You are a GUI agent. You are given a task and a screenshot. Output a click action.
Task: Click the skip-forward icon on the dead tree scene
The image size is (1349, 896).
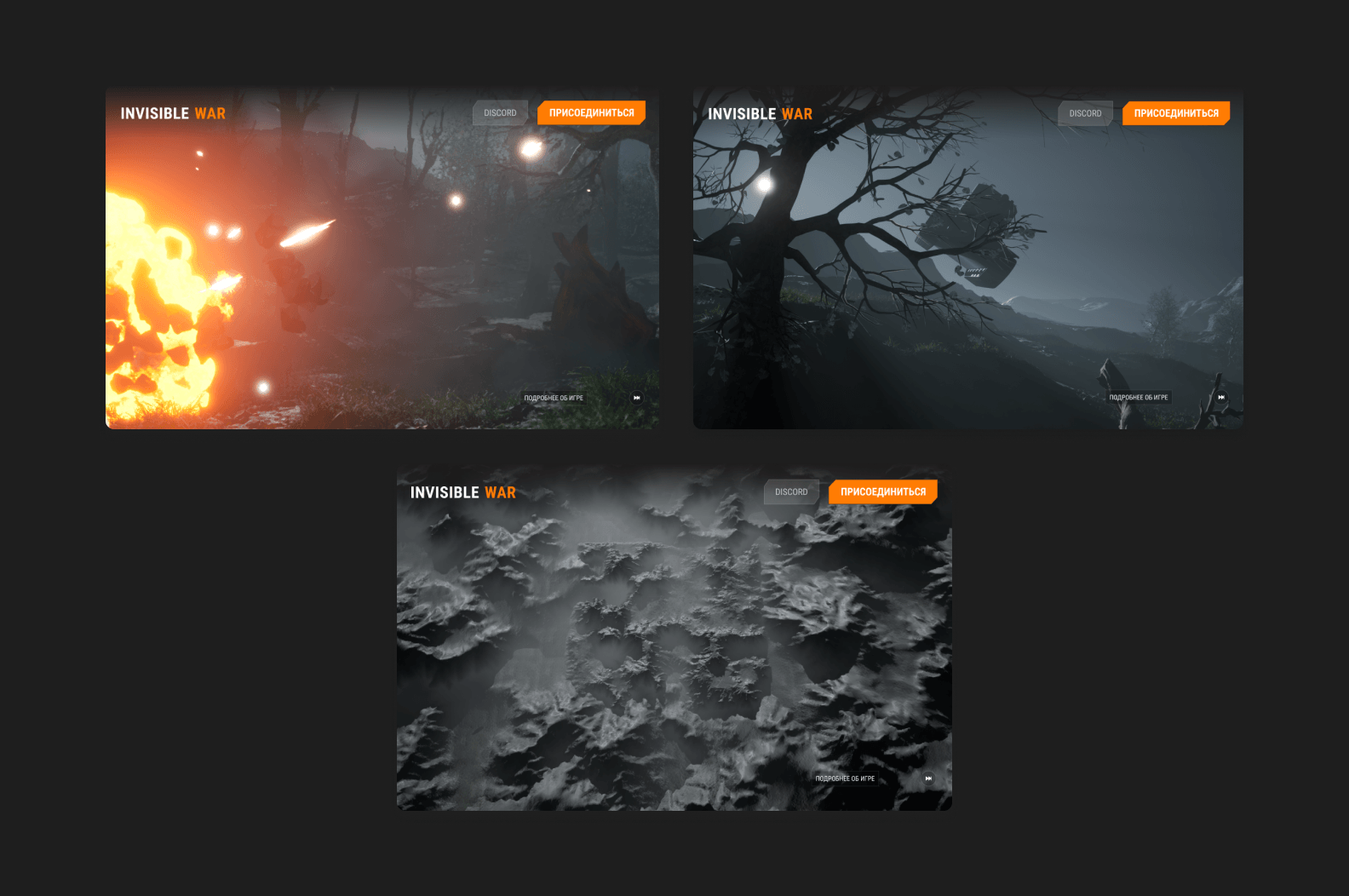pyautogui.click(x=1221, y=397)
